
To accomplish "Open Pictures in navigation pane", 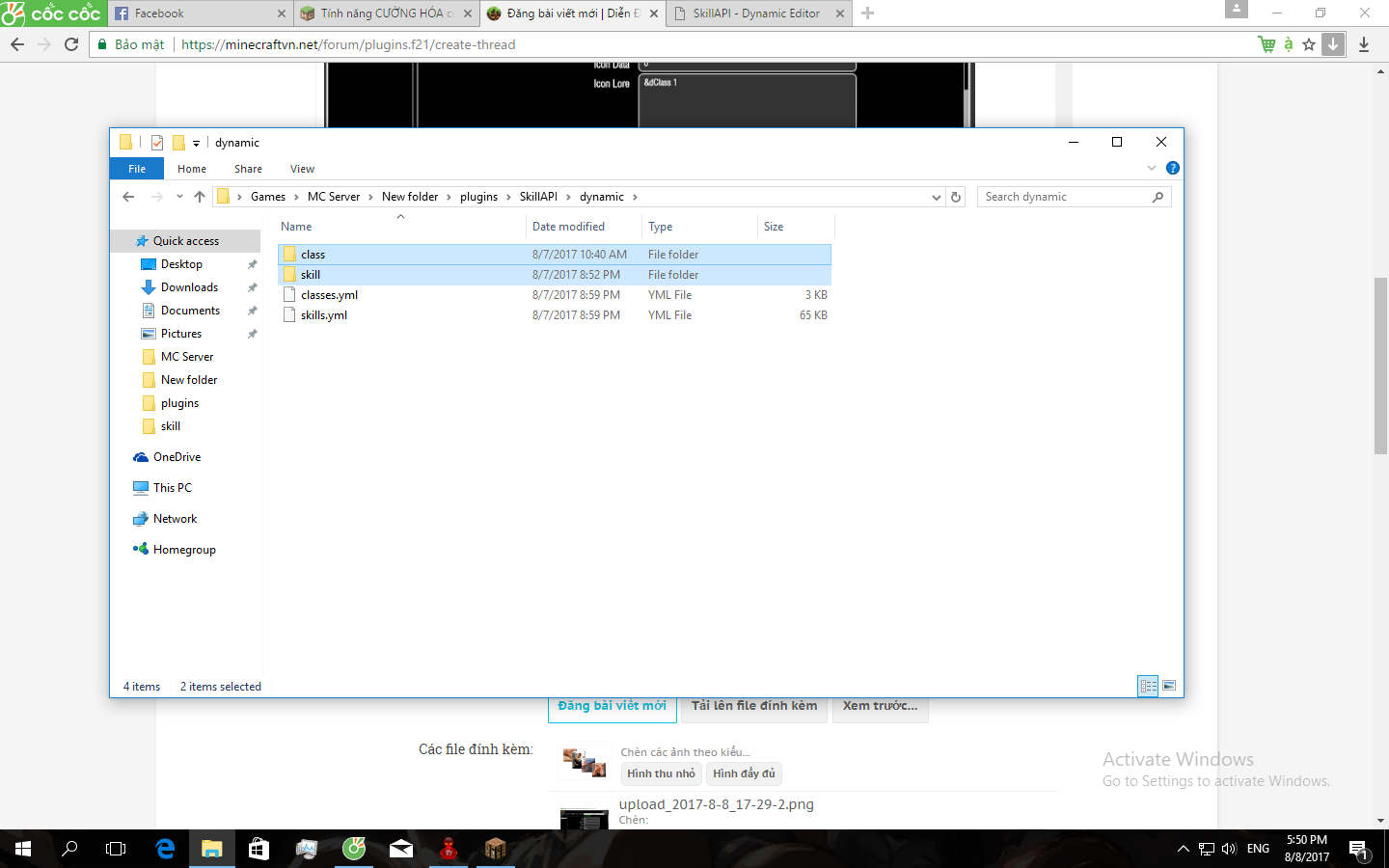I will coord(181,334).
